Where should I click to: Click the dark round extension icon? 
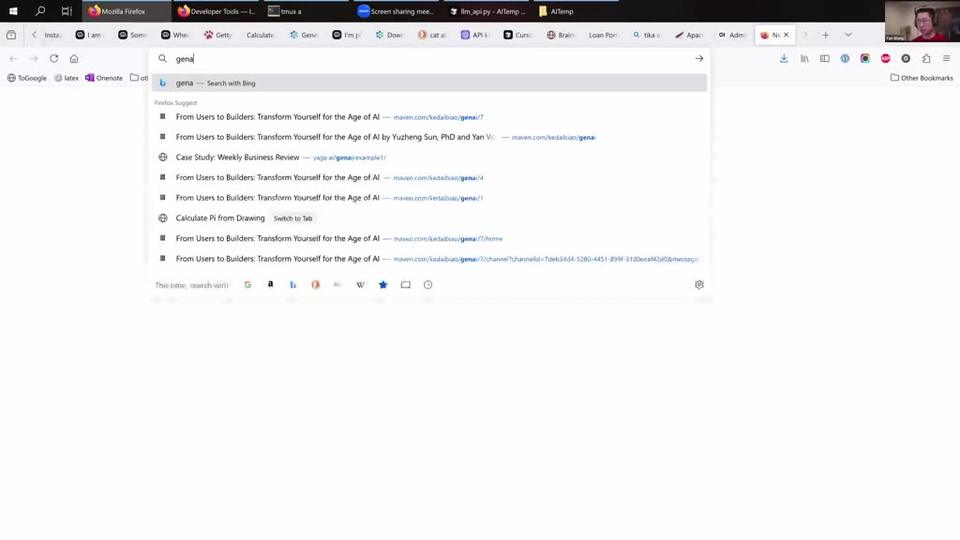[x=906, y=59]
